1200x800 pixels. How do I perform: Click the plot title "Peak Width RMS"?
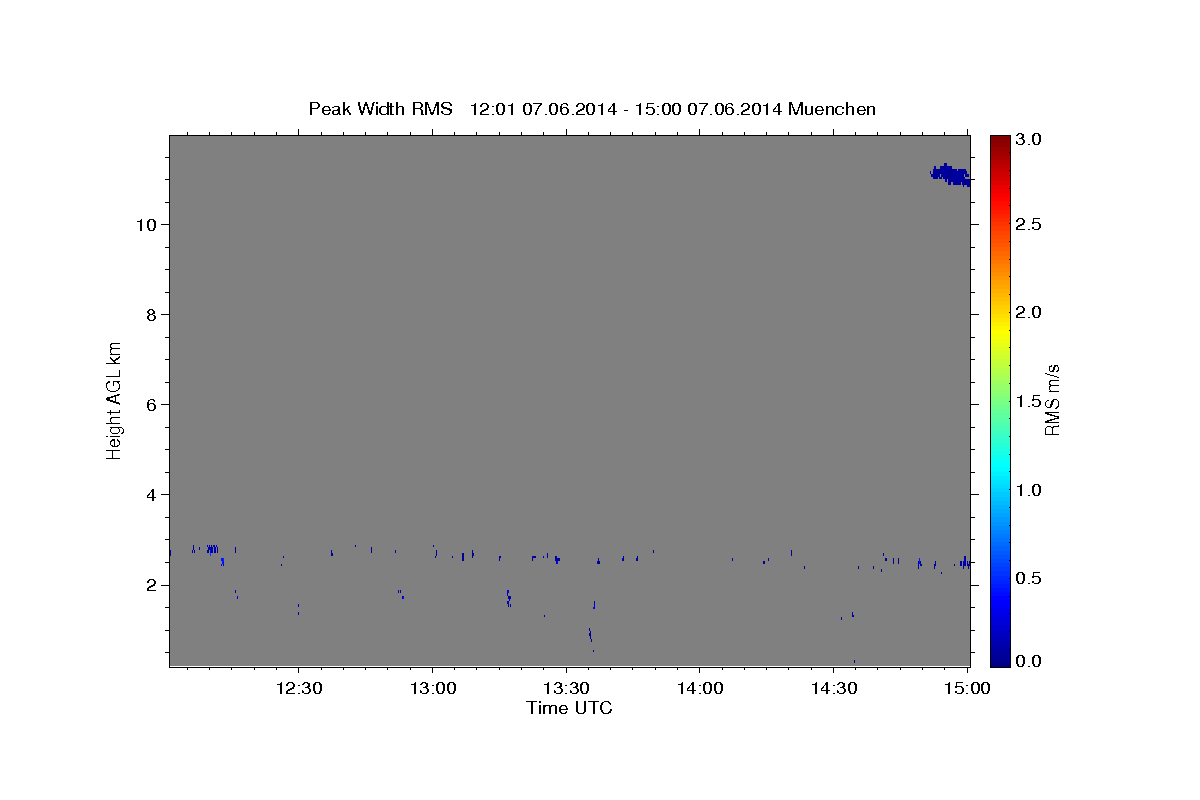pos(380,109)
